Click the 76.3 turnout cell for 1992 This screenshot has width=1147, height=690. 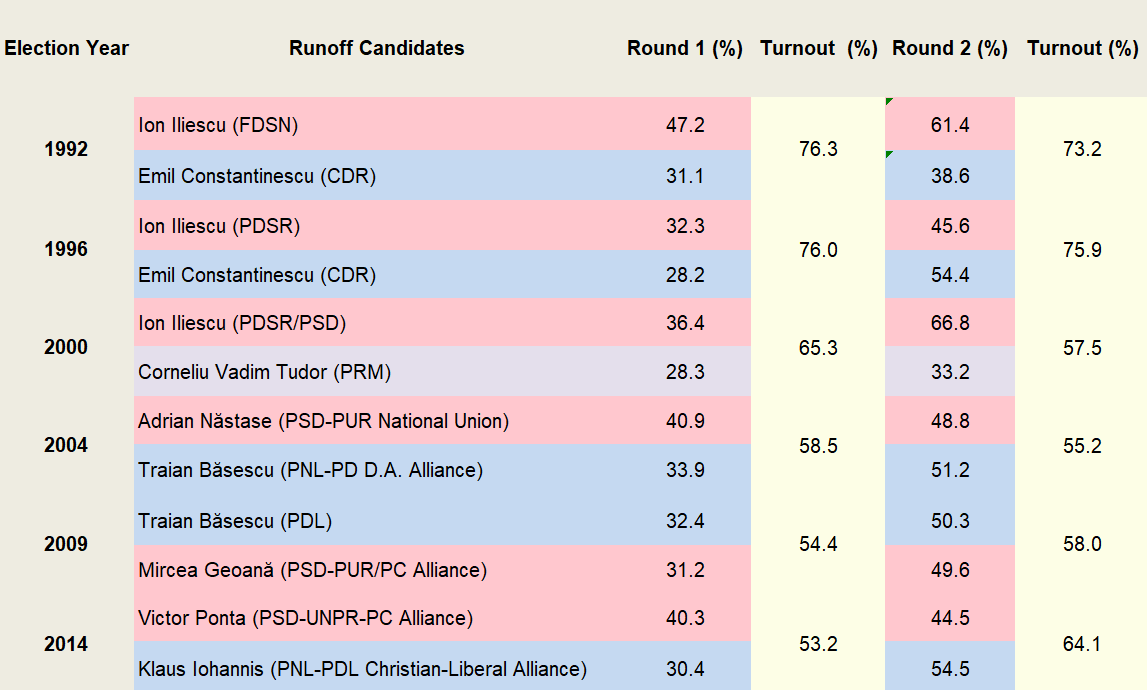coord(818,149)
